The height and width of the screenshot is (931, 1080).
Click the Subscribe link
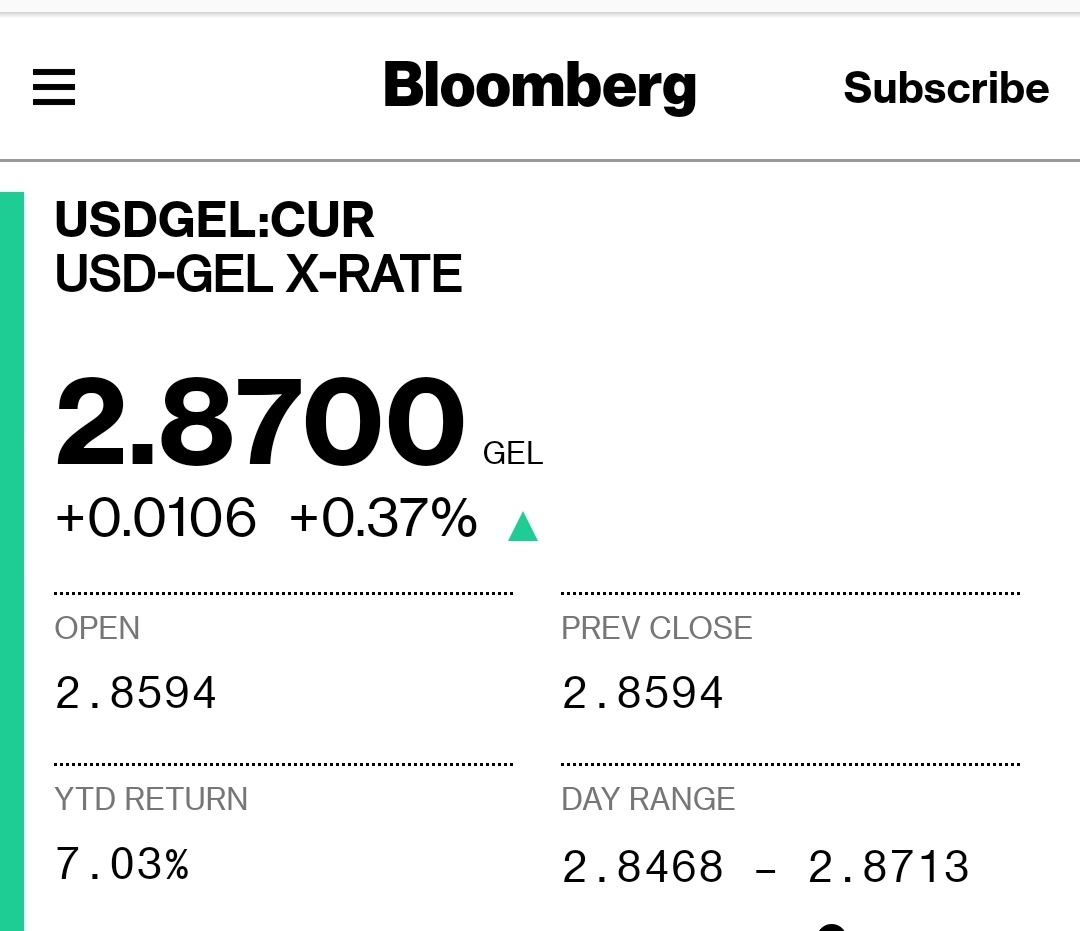click(946, 88)
